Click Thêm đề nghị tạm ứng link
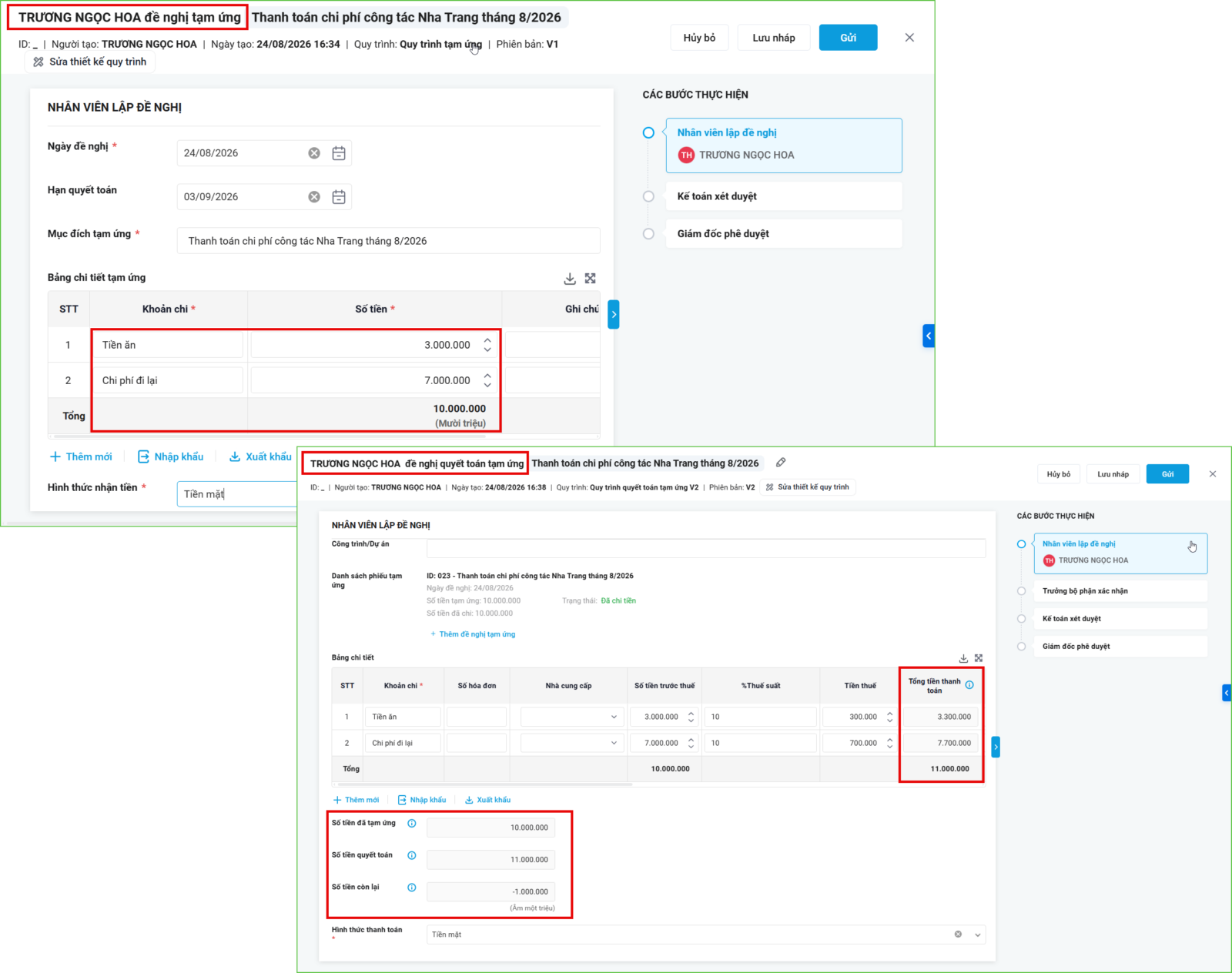This screenshot has width=1232, height=973. (x=473, y=634)
